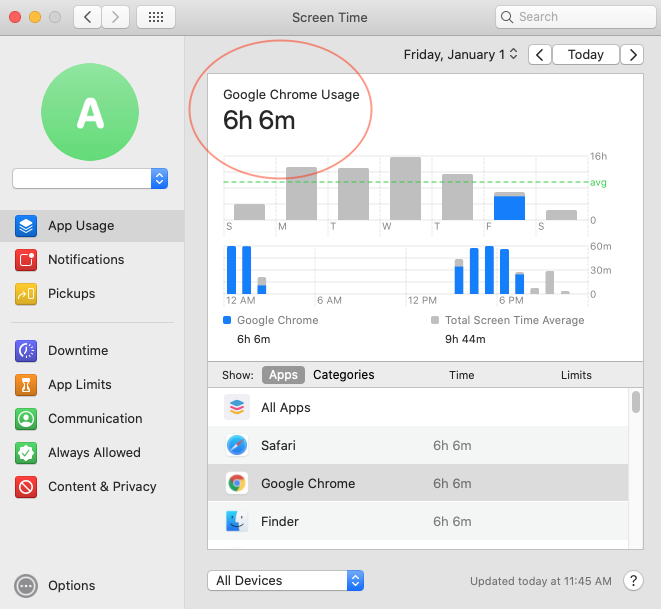Open App Limits hourglass icon
This screenshot has height=609, width=661.
[x=26, y=385]
